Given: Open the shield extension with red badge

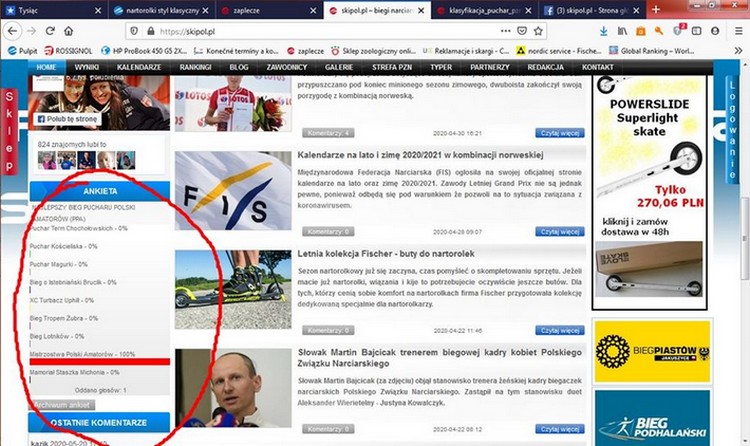Looking at the screenshot, I should tap(678, 30).
